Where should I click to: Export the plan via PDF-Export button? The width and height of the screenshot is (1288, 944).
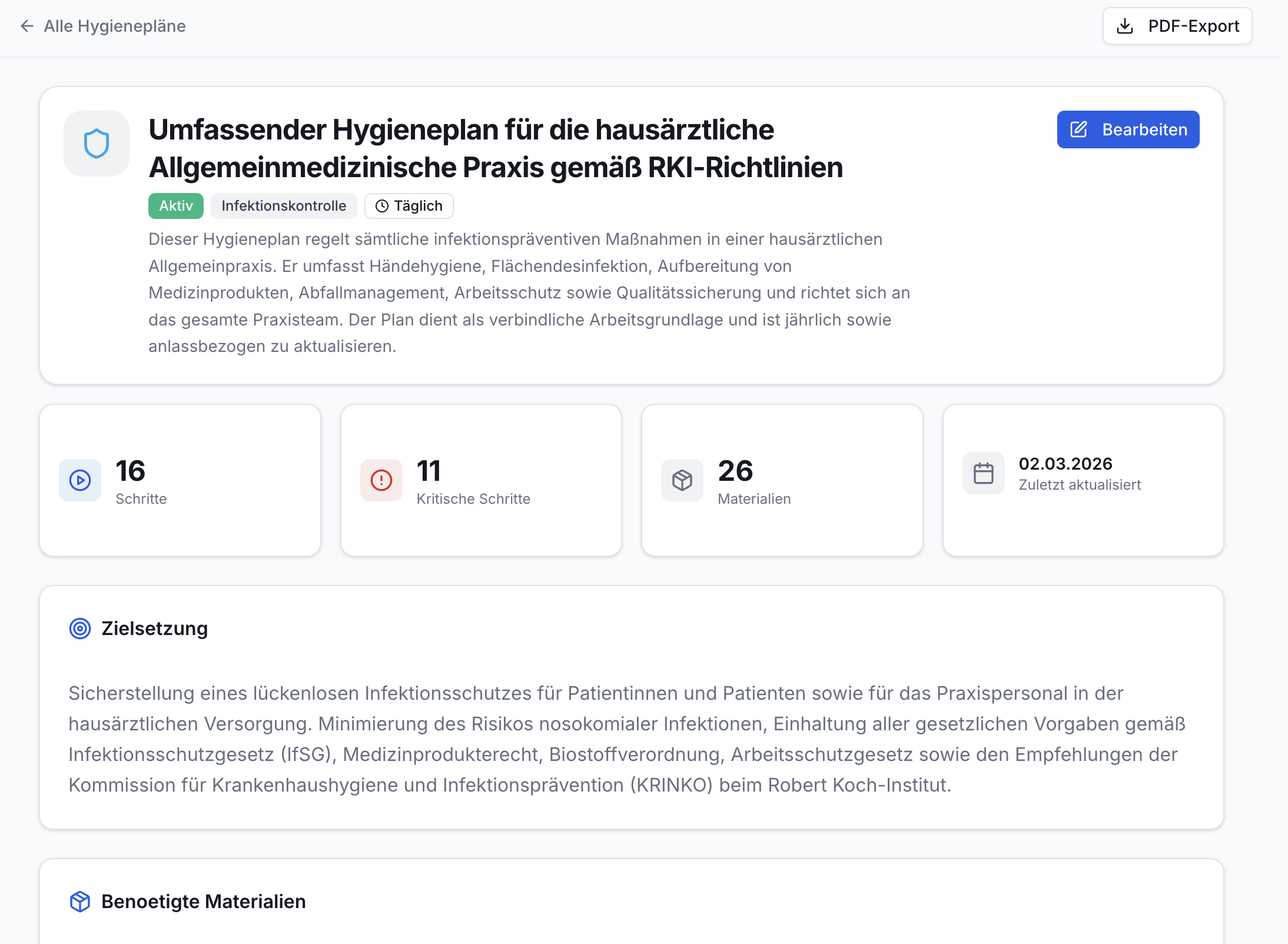[1177, 26]
